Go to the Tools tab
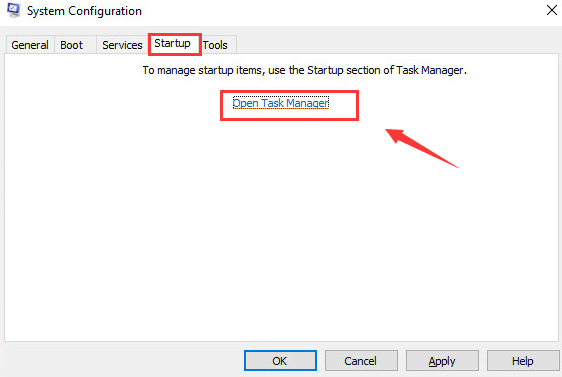This screenshot has height=377, width=562. 215,45
